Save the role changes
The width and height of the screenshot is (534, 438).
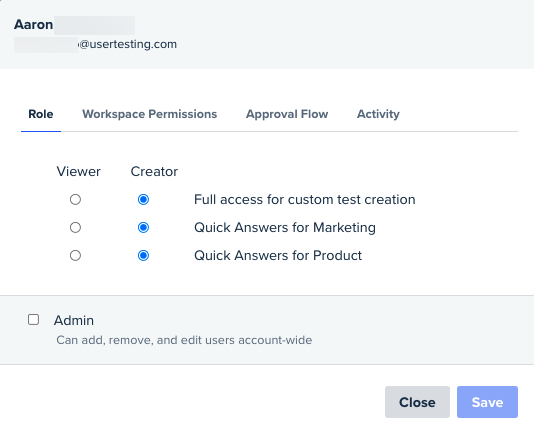pos(487,402)
